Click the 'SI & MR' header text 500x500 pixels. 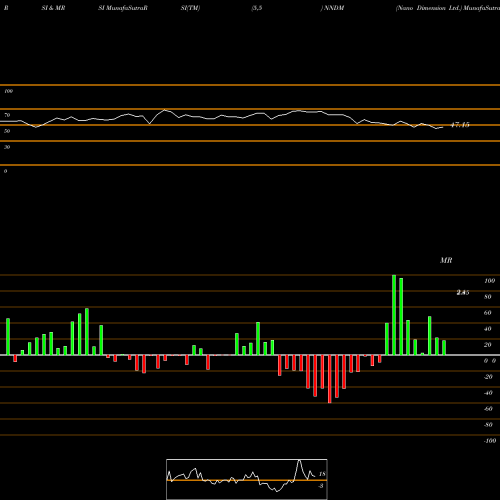[x=53, y=8]
